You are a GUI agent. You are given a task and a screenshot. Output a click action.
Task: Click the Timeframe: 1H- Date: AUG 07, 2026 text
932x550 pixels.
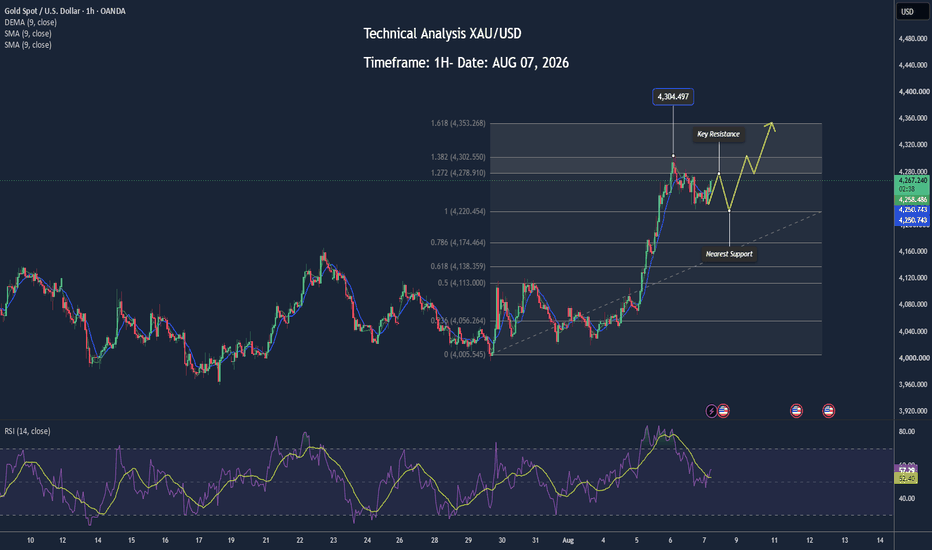466,63
